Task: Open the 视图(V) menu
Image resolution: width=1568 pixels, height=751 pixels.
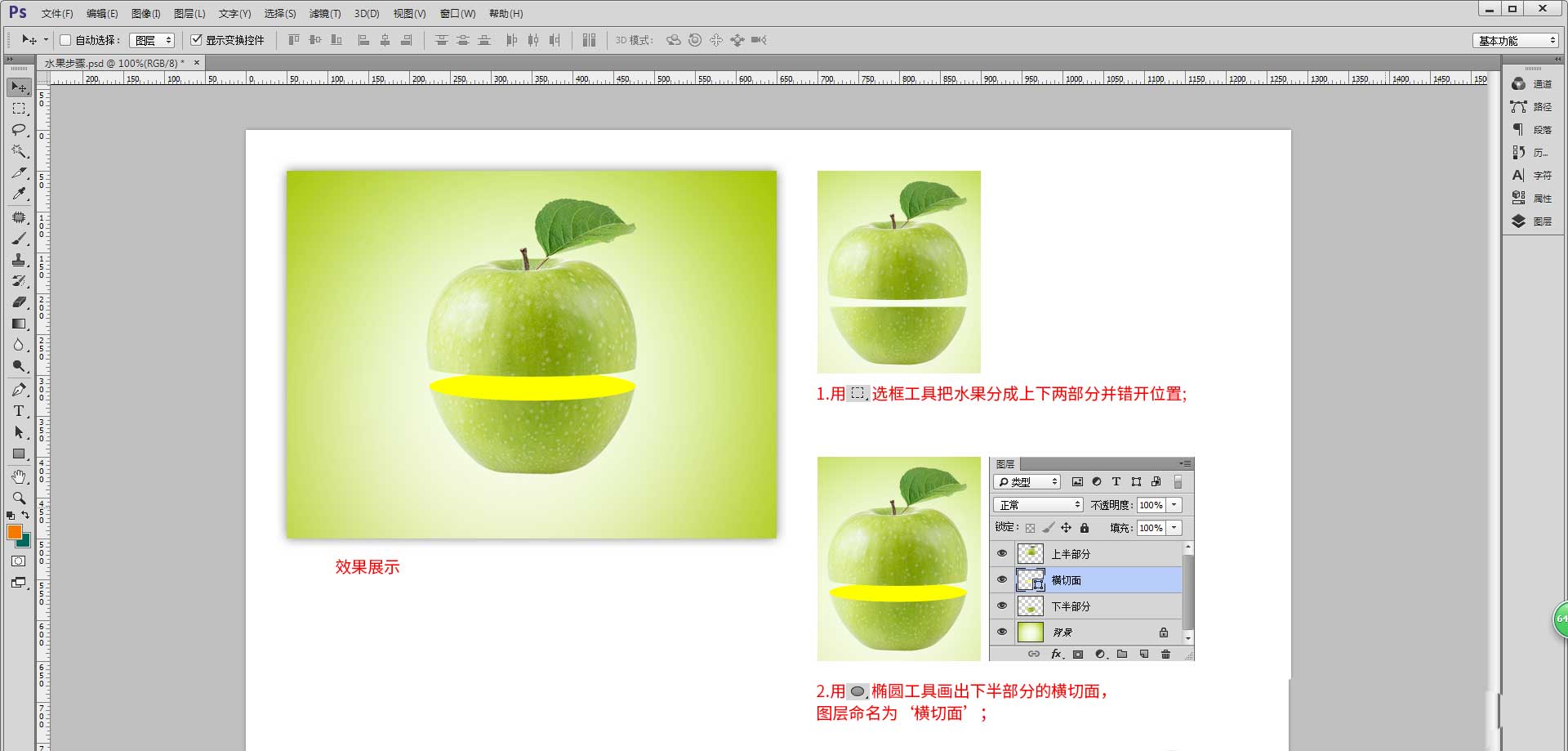Action: 409,14
